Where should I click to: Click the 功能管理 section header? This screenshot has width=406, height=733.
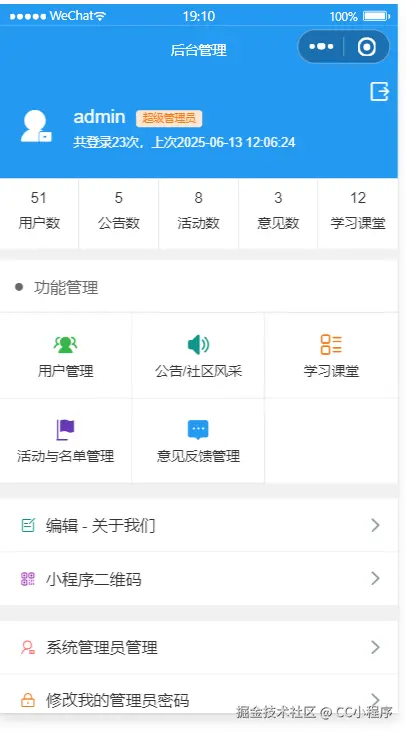pyautogui.click(x=66, y=287)
